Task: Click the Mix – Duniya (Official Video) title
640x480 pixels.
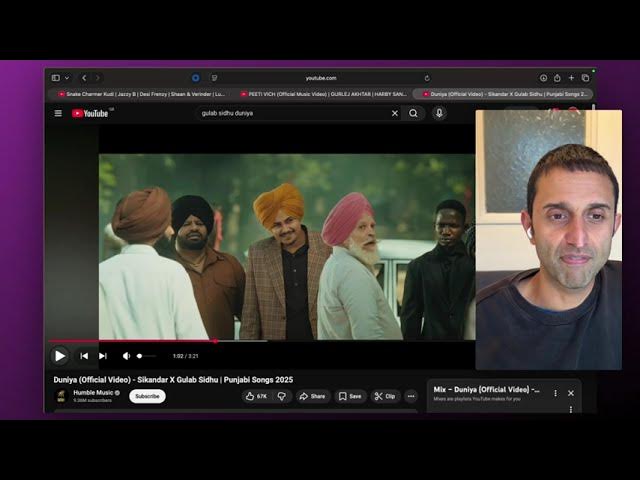Action: click(x=487, y=390)
